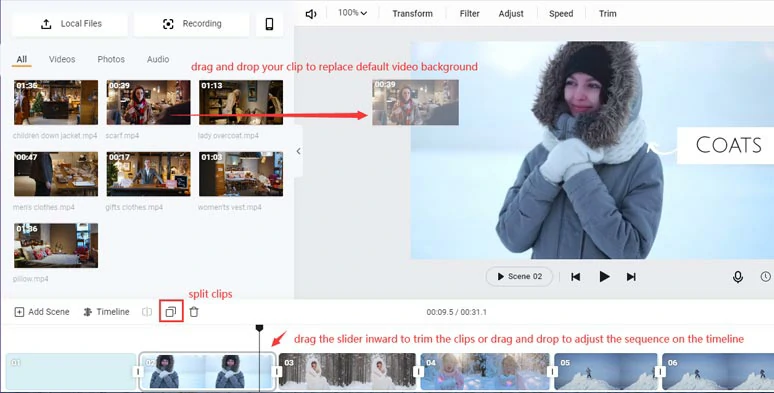Click the scarf.mp4 file name label
774x393 pixels.
tap(122, 136)
